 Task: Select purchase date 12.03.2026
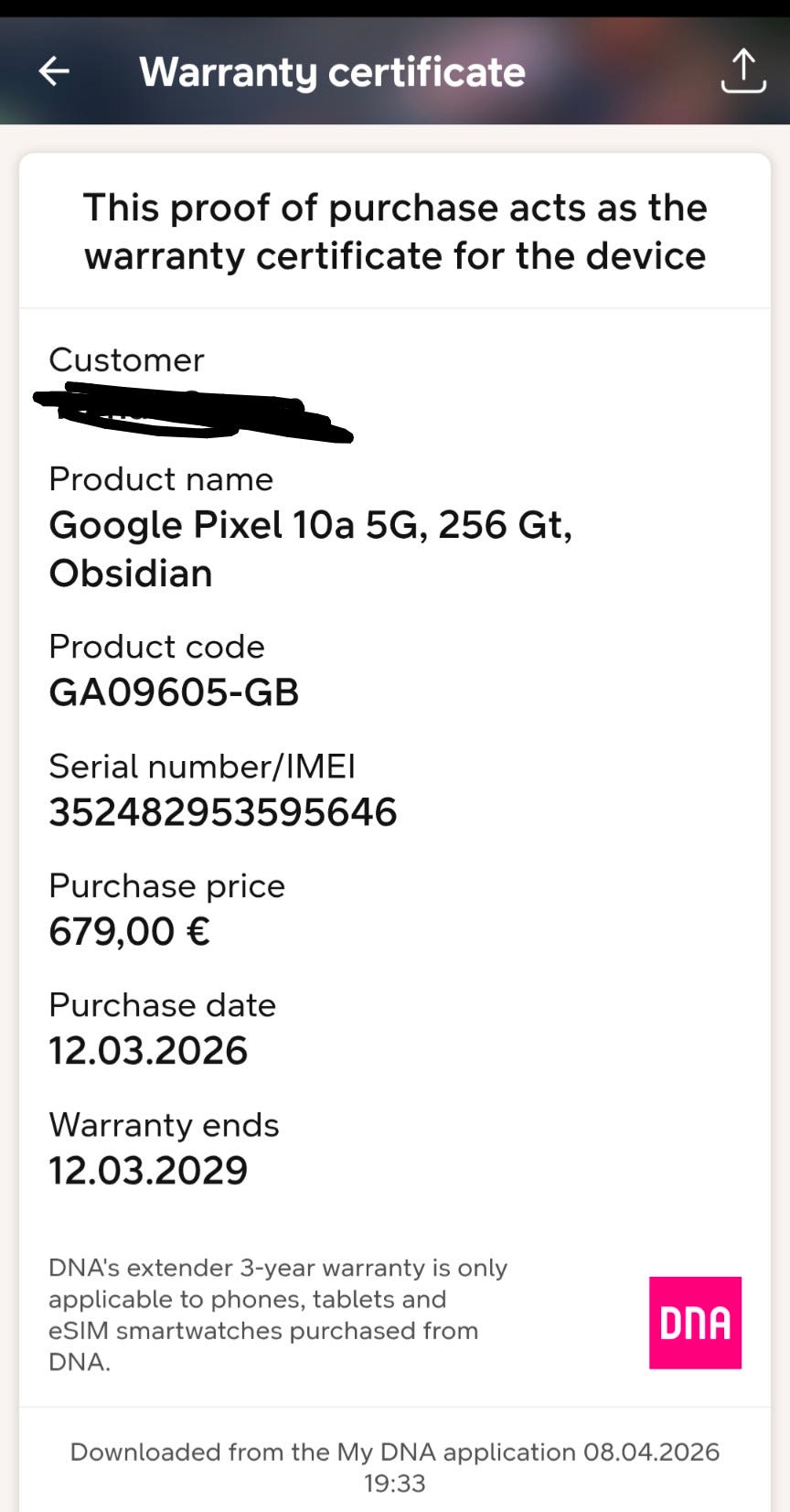pyautogui.click(x=148, y=1050)
